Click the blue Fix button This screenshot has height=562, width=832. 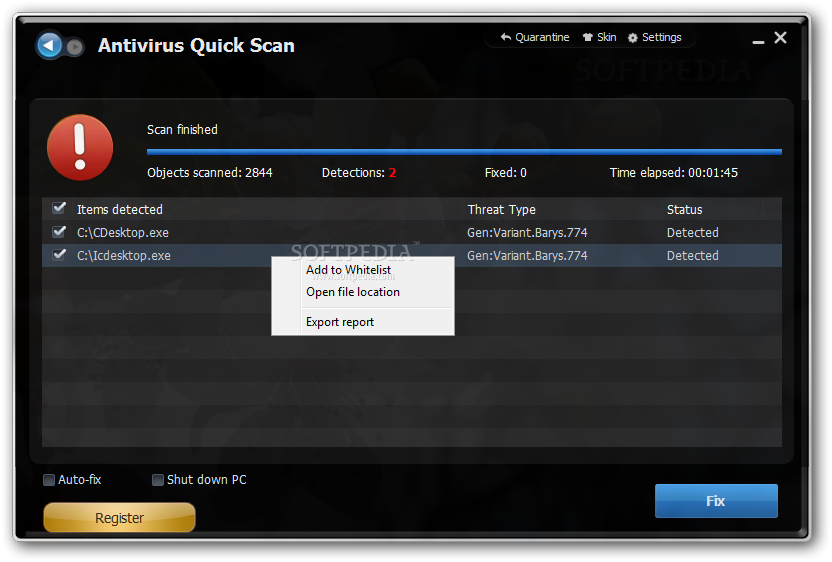[716, 501]
